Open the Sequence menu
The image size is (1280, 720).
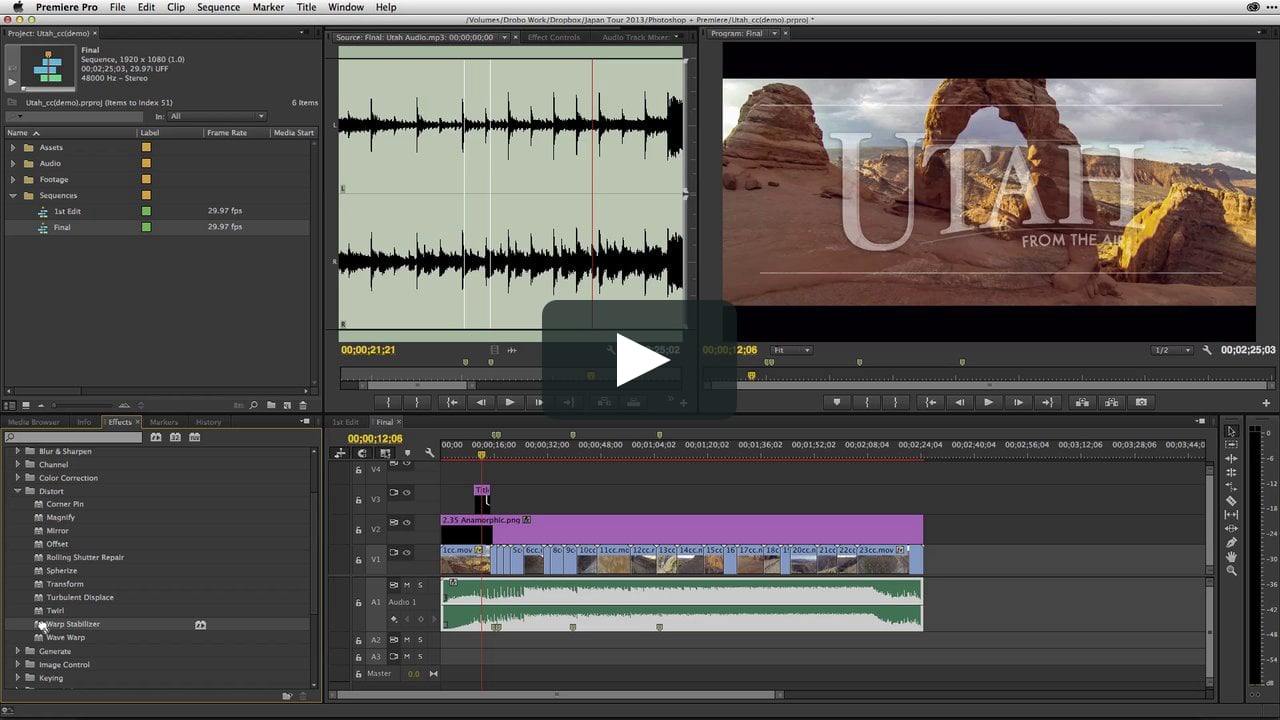218,7
